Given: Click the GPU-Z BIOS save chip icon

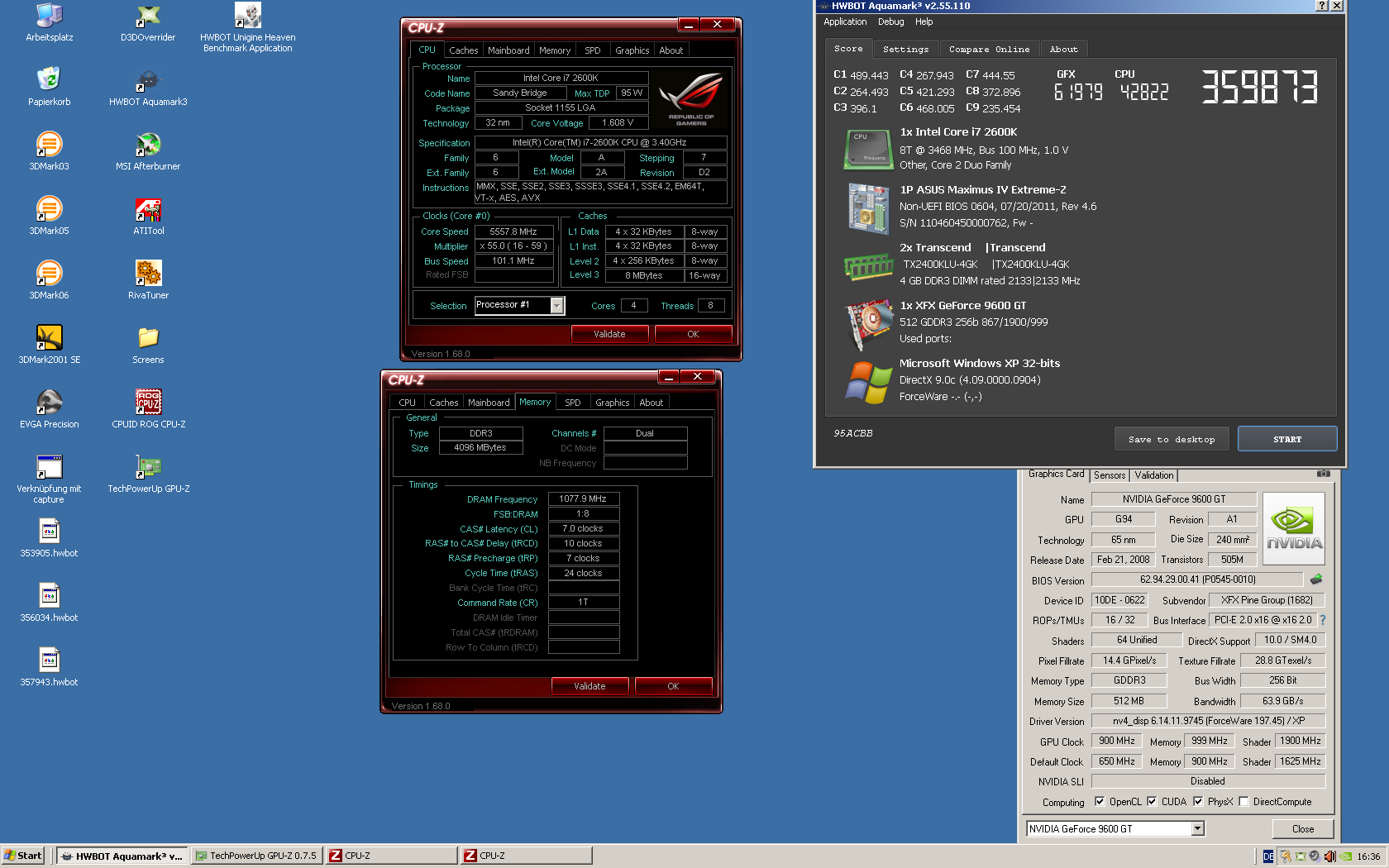Looking at the screenshot, I should (1316, 579).
